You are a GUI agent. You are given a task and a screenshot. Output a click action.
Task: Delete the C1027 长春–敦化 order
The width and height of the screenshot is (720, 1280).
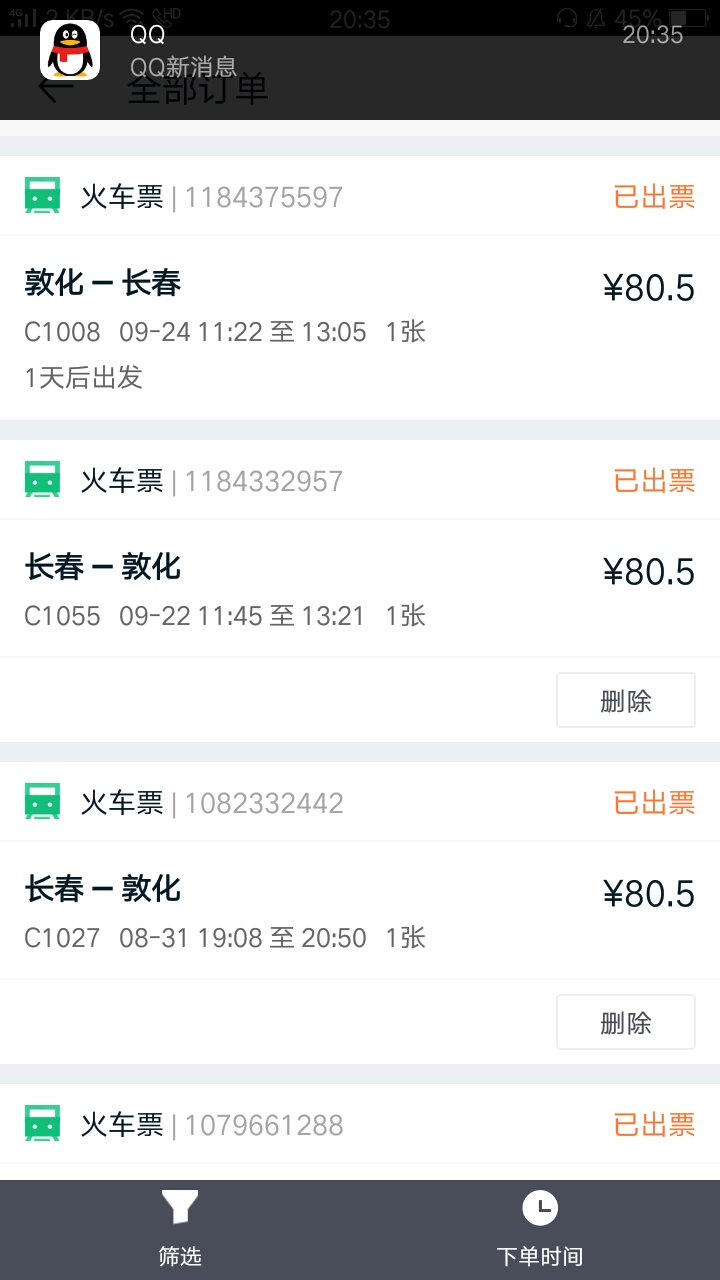click(625, 1022)
